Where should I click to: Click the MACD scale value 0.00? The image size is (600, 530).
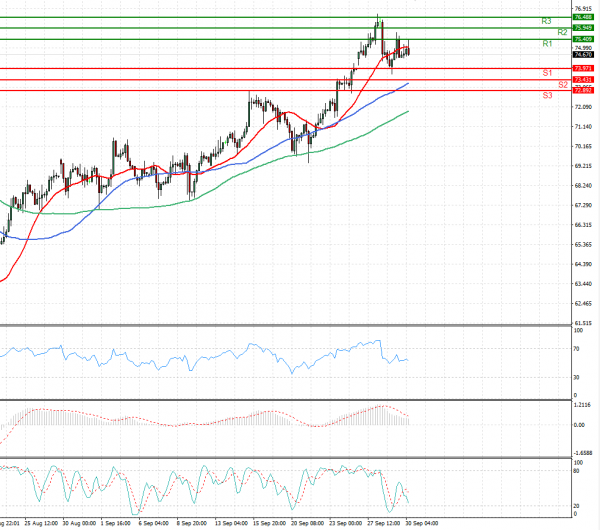click(580, 425)
